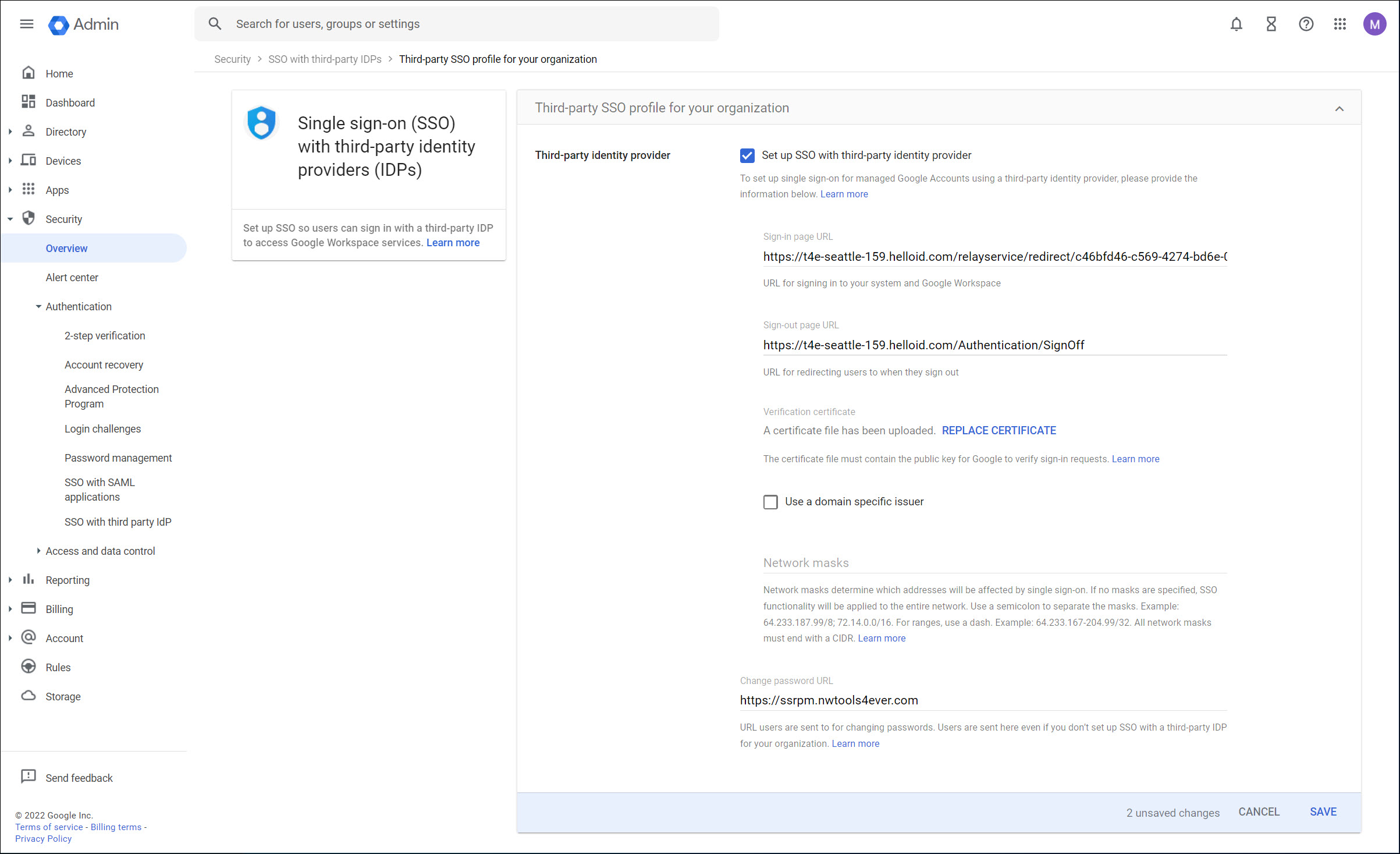Click CANCEL to discard changes
Viewport: 1400px width, 854px height.
(1259, 812)
